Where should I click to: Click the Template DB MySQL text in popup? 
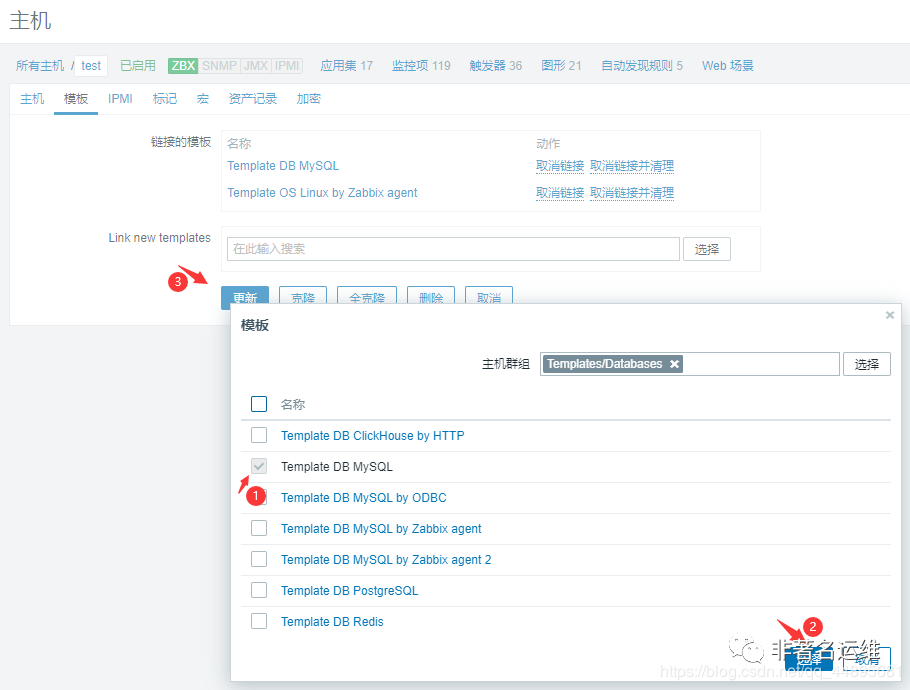[337, 467]
